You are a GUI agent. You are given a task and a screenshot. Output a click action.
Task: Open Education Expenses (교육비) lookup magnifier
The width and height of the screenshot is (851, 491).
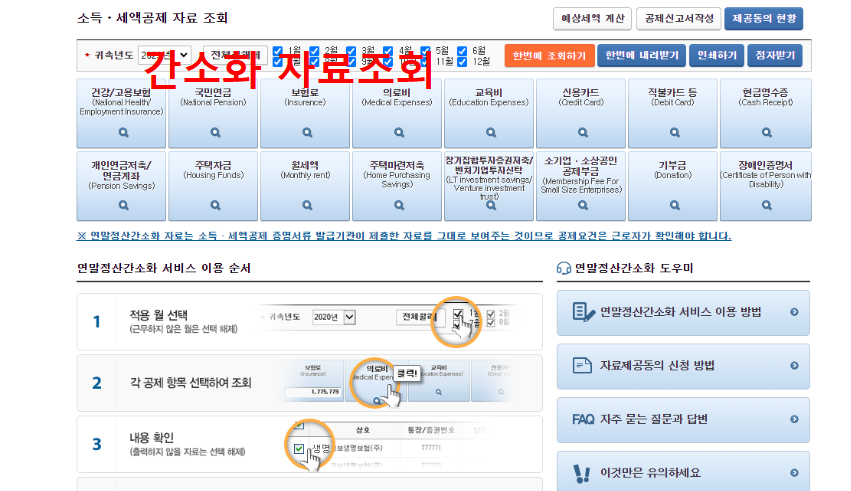[491, 132]
